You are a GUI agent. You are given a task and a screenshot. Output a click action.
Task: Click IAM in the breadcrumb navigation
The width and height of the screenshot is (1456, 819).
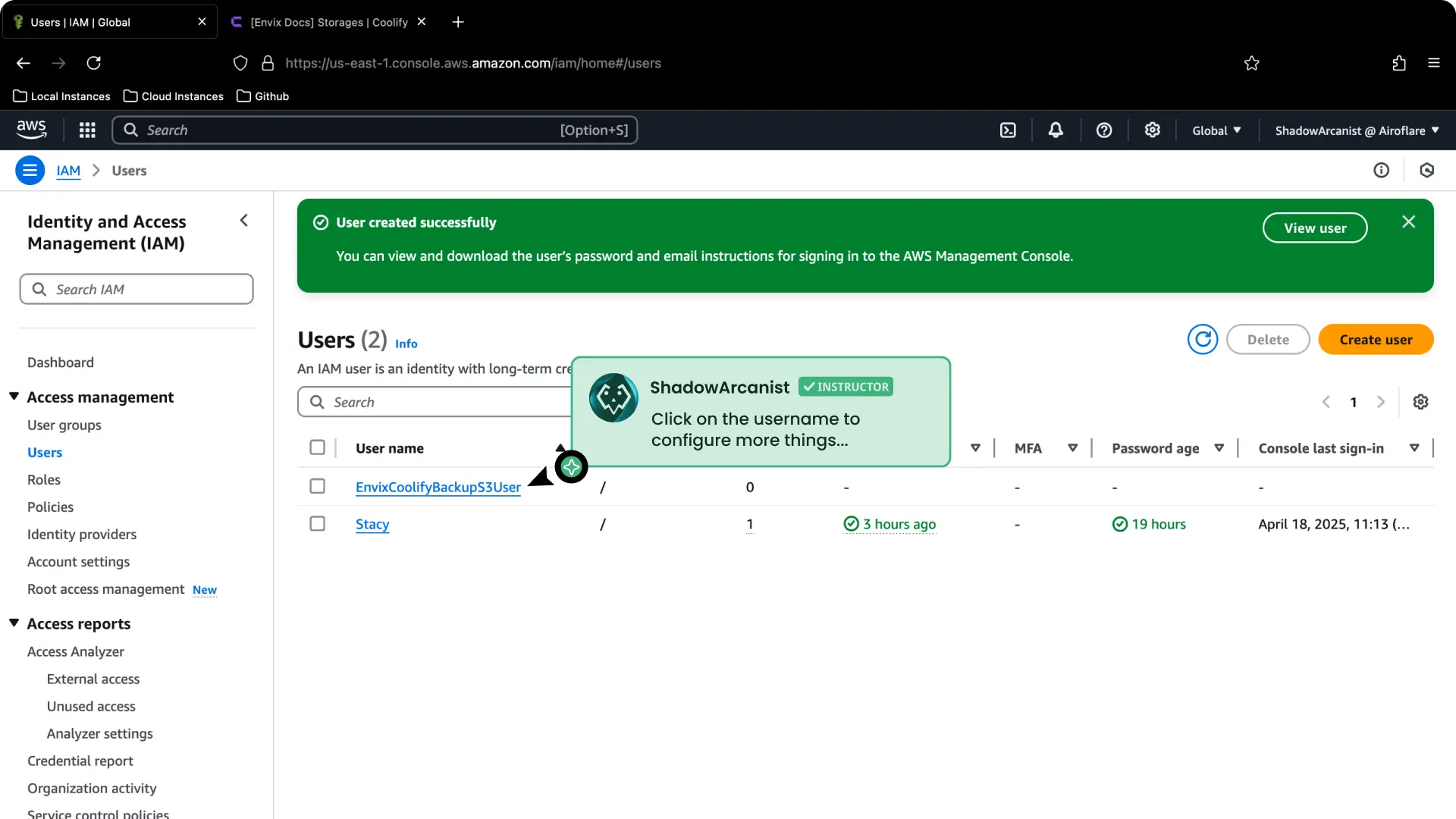(68, 170)
